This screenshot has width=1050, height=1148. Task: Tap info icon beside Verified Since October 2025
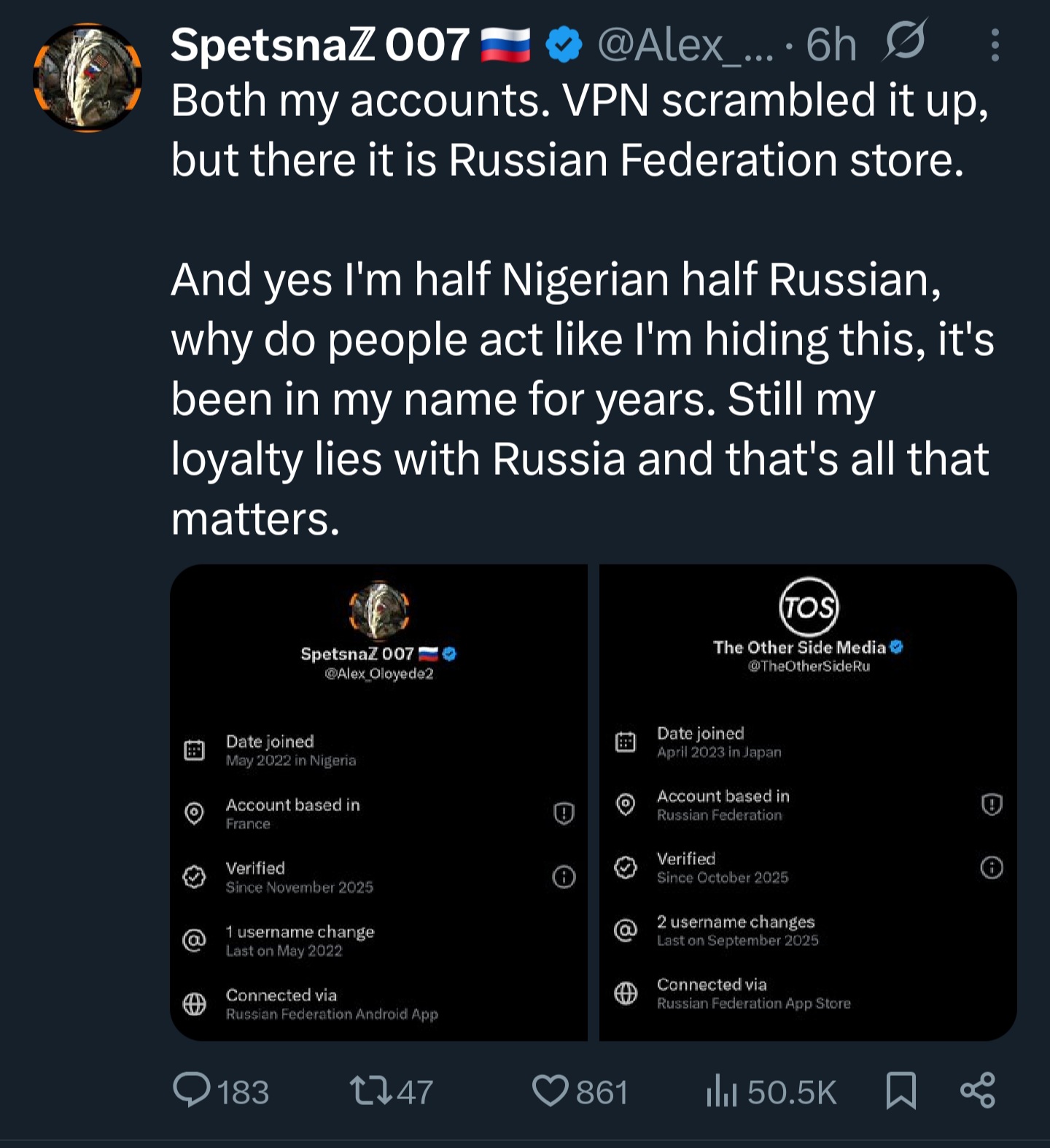992,868
